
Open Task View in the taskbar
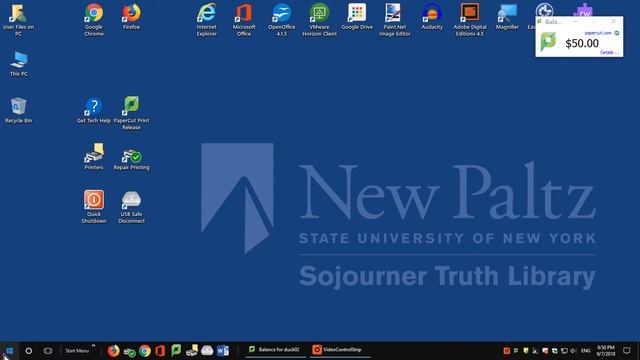[48, 351]
